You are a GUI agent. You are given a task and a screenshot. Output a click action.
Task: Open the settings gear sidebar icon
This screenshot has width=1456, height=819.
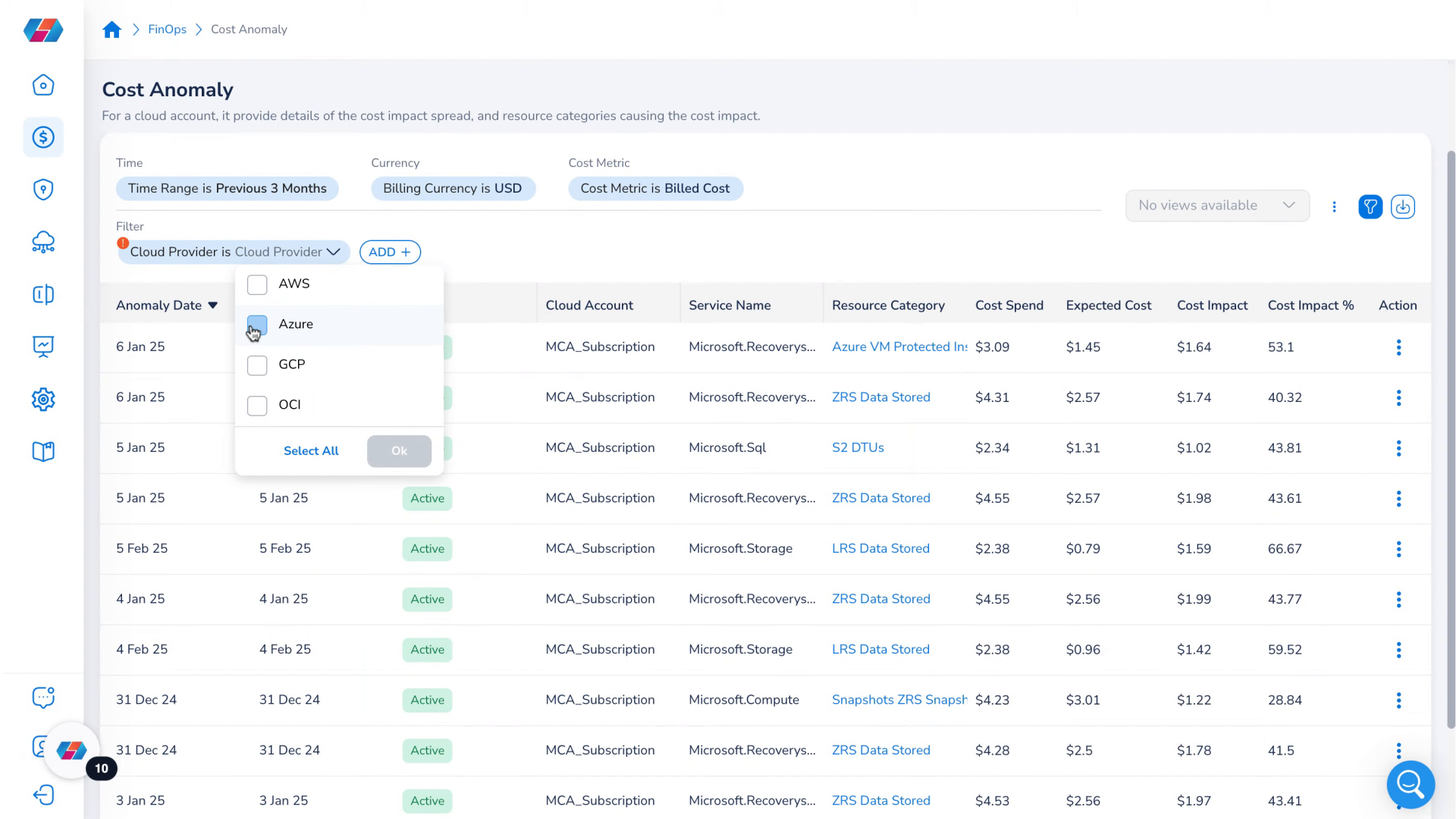tap(43, 399)
